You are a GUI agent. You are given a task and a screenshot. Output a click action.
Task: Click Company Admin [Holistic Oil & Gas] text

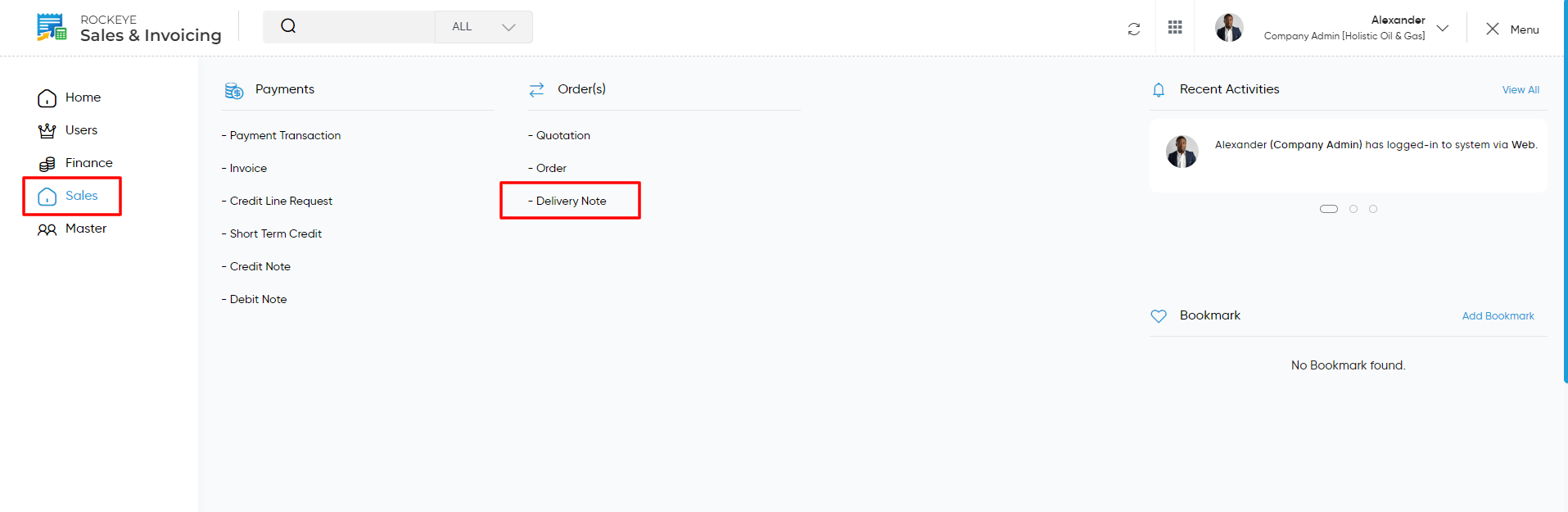pos(1344,36)
